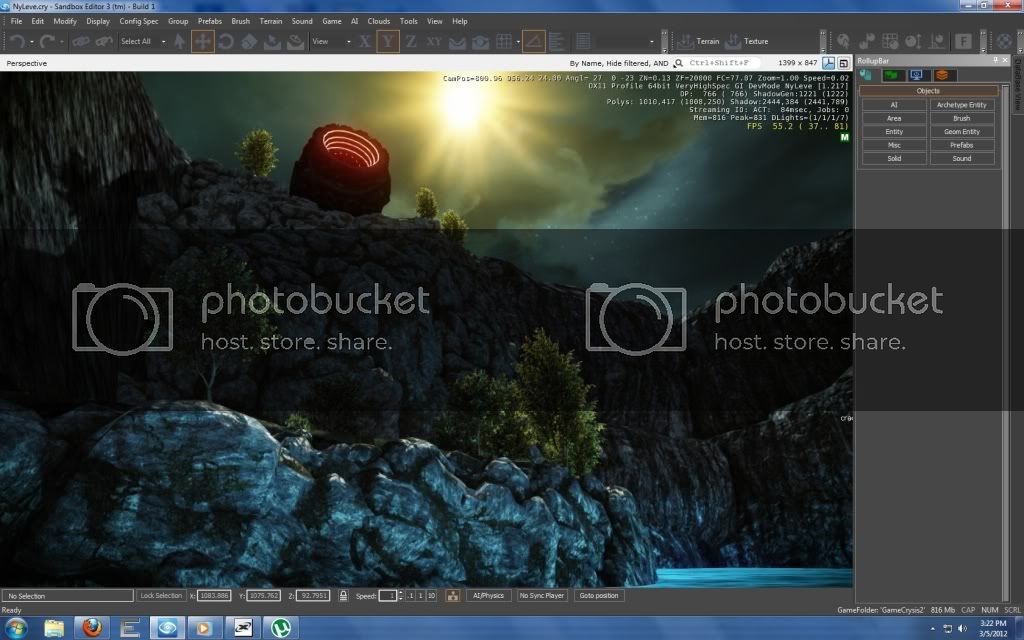The image size is (1024, 640).
Task: Toggle the XY plane constraint
Action: [434, 41]
